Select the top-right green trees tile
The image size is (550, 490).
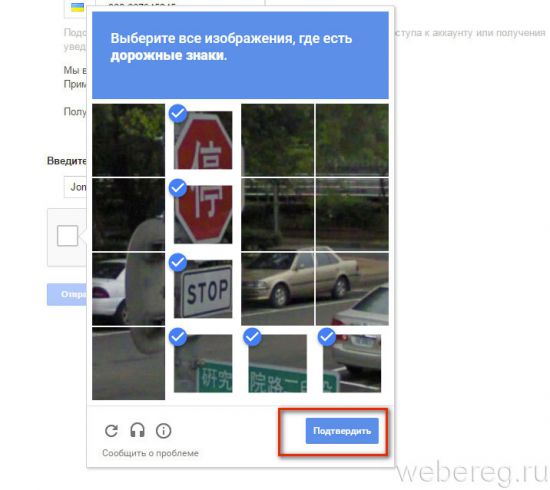pos(352,140)
